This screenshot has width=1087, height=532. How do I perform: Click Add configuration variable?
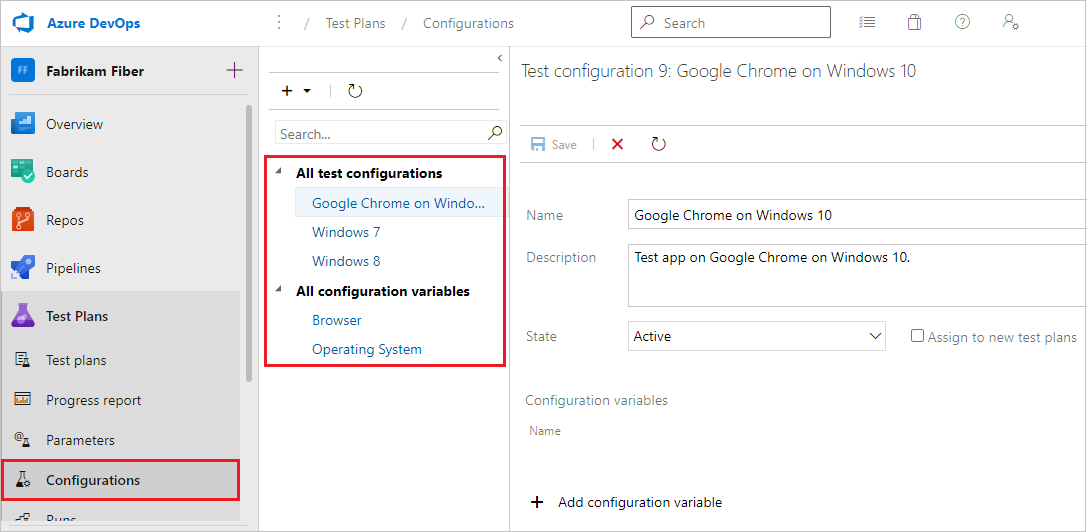coord(639,502)
